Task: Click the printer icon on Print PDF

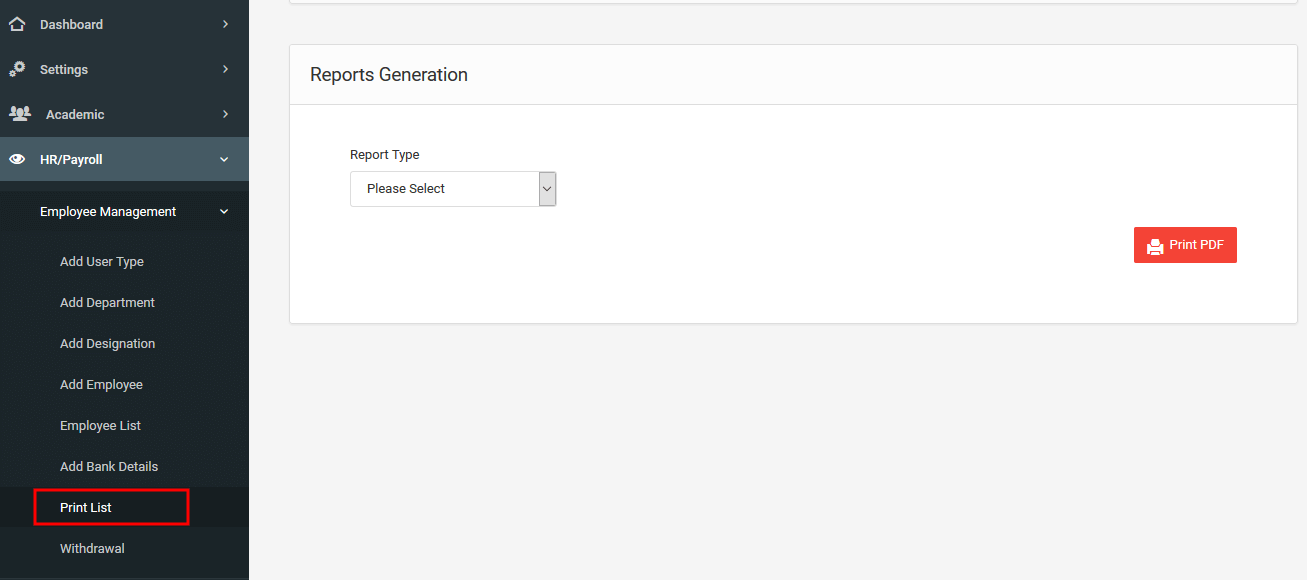Action: coord(1155,245)
